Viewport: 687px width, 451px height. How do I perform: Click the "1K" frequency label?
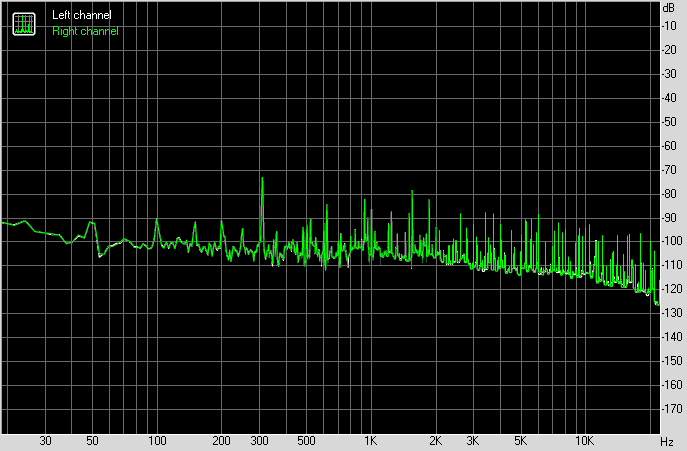371,441
